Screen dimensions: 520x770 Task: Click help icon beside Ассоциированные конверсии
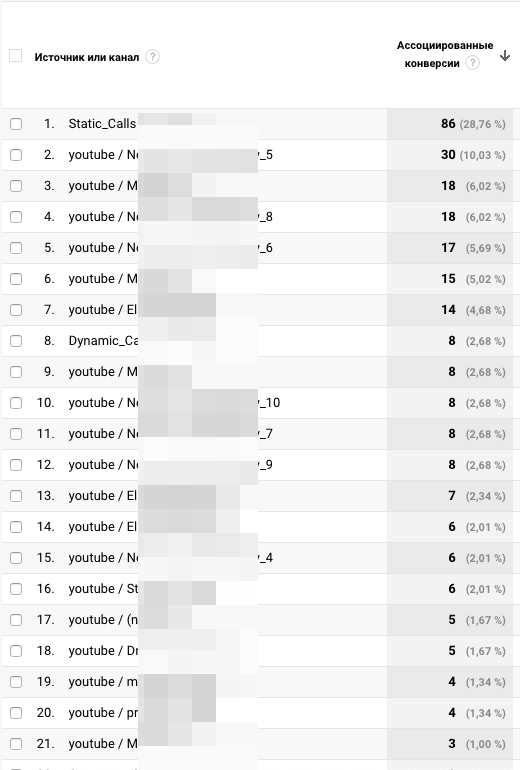tap(472, 63)
